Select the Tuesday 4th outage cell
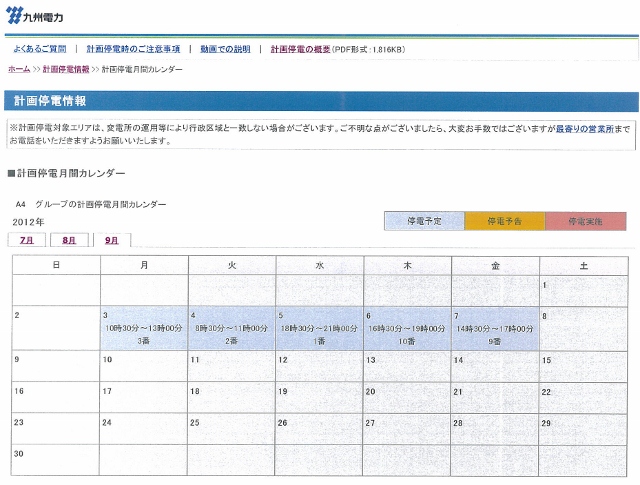The image size is (640, 485). click(x=231, y=328)
